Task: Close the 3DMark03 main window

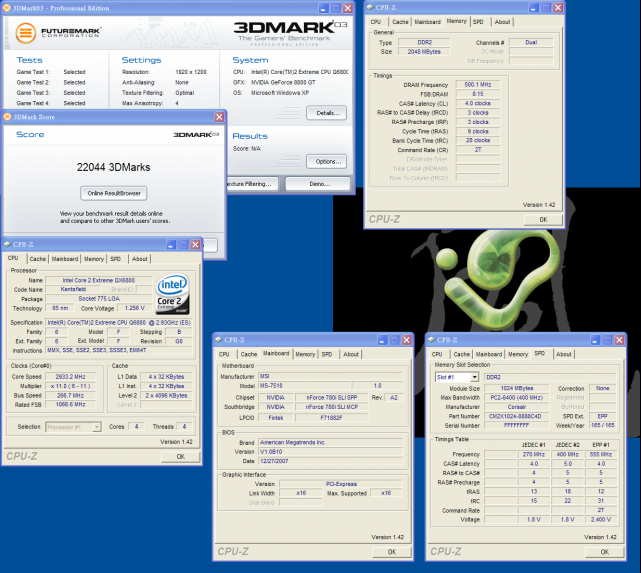Action: tap(348, 8)
